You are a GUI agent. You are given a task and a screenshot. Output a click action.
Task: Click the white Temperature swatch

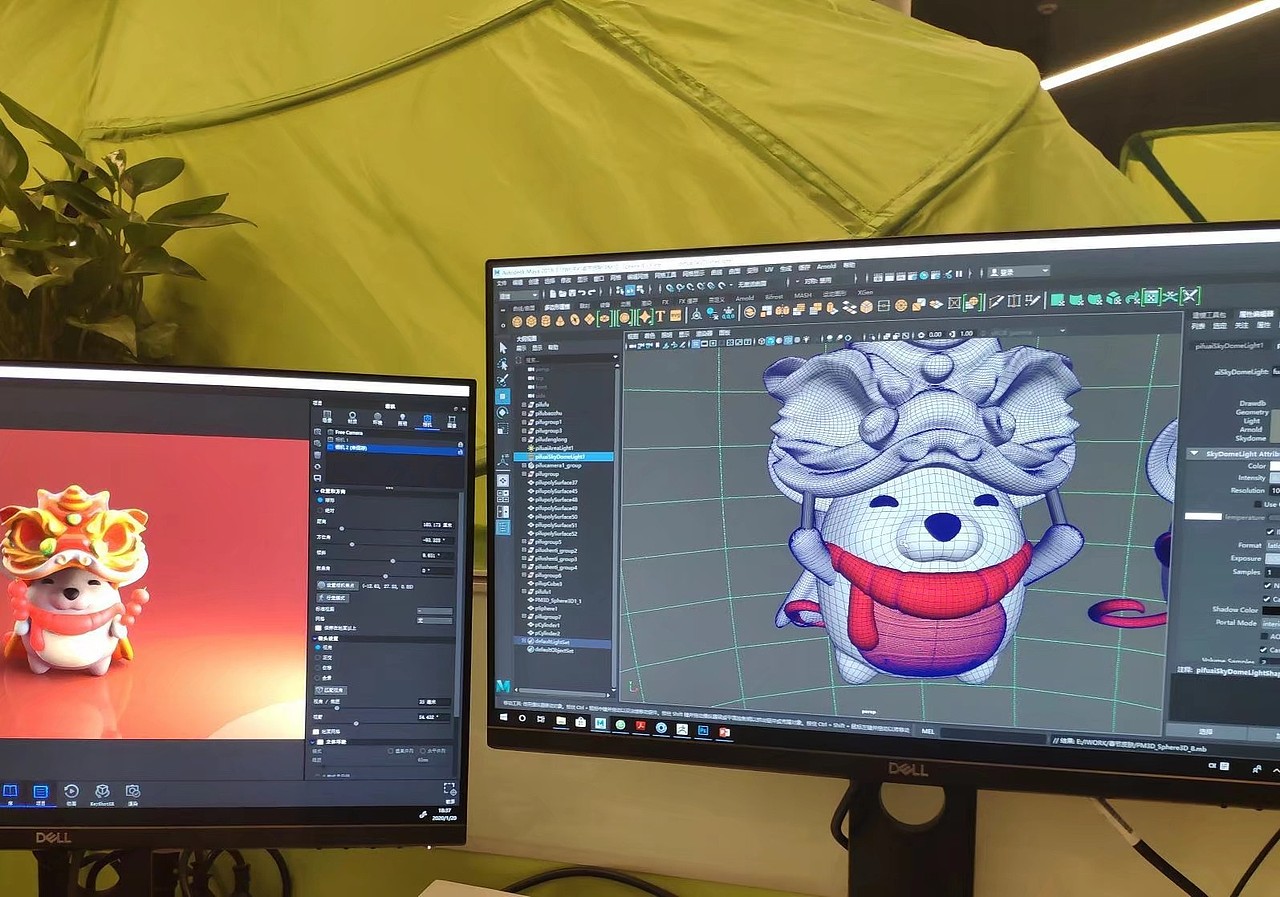point(1204,517)
